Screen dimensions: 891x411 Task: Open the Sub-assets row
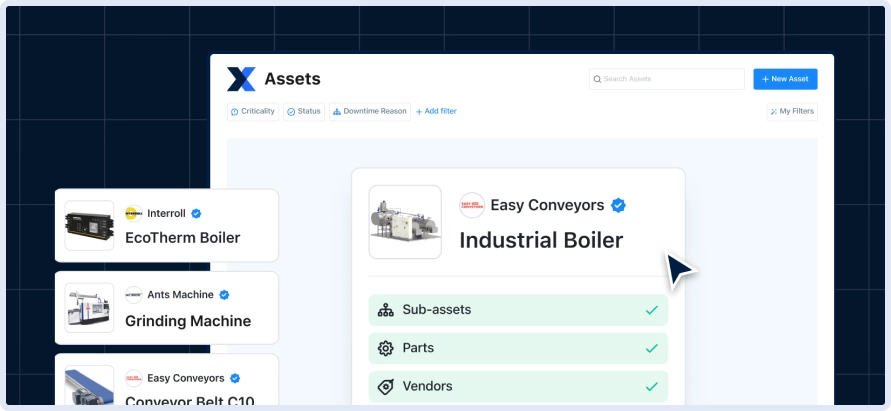point(518,310)
